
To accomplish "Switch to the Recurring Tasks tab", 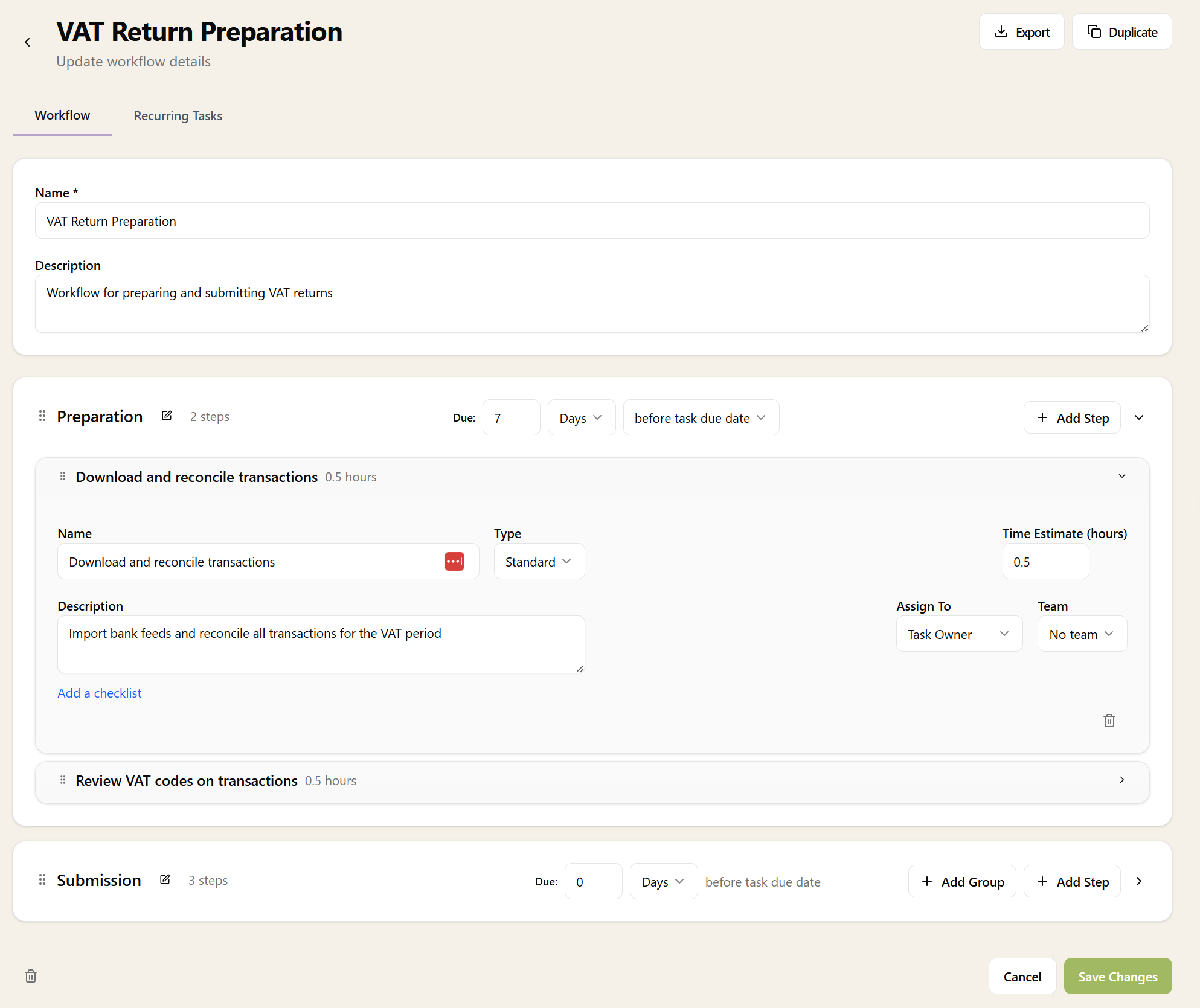I will tap(178, 115).
